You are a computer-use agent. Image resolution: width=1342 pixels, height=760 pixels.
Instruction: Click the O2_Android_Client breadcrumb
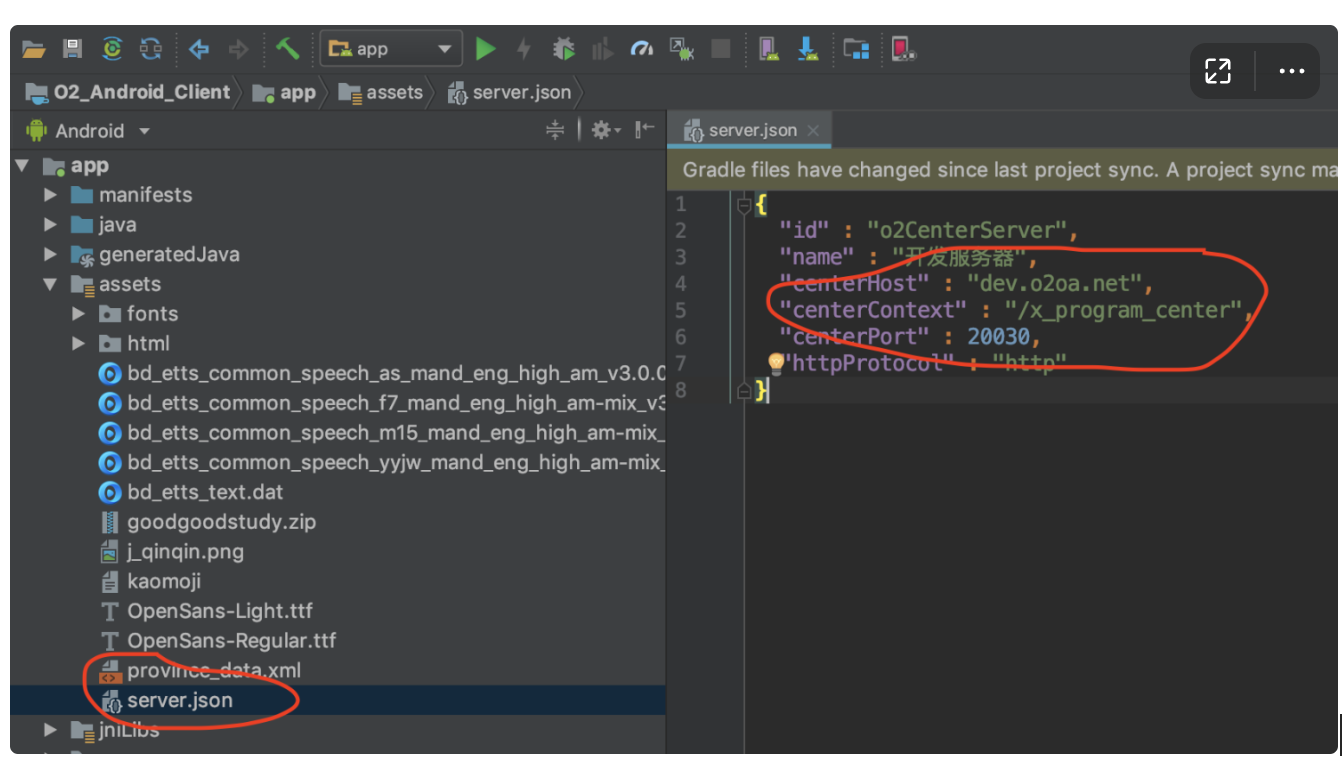pos(141,92)
